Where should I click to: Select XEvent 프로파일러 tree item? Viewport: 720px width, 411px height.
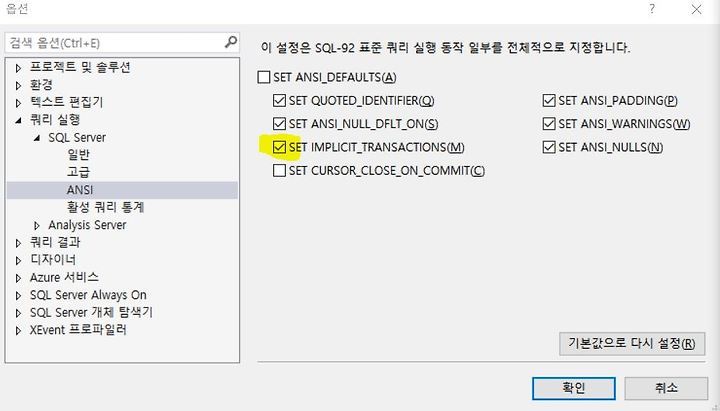pyautogui.click(x=78, y=330)
